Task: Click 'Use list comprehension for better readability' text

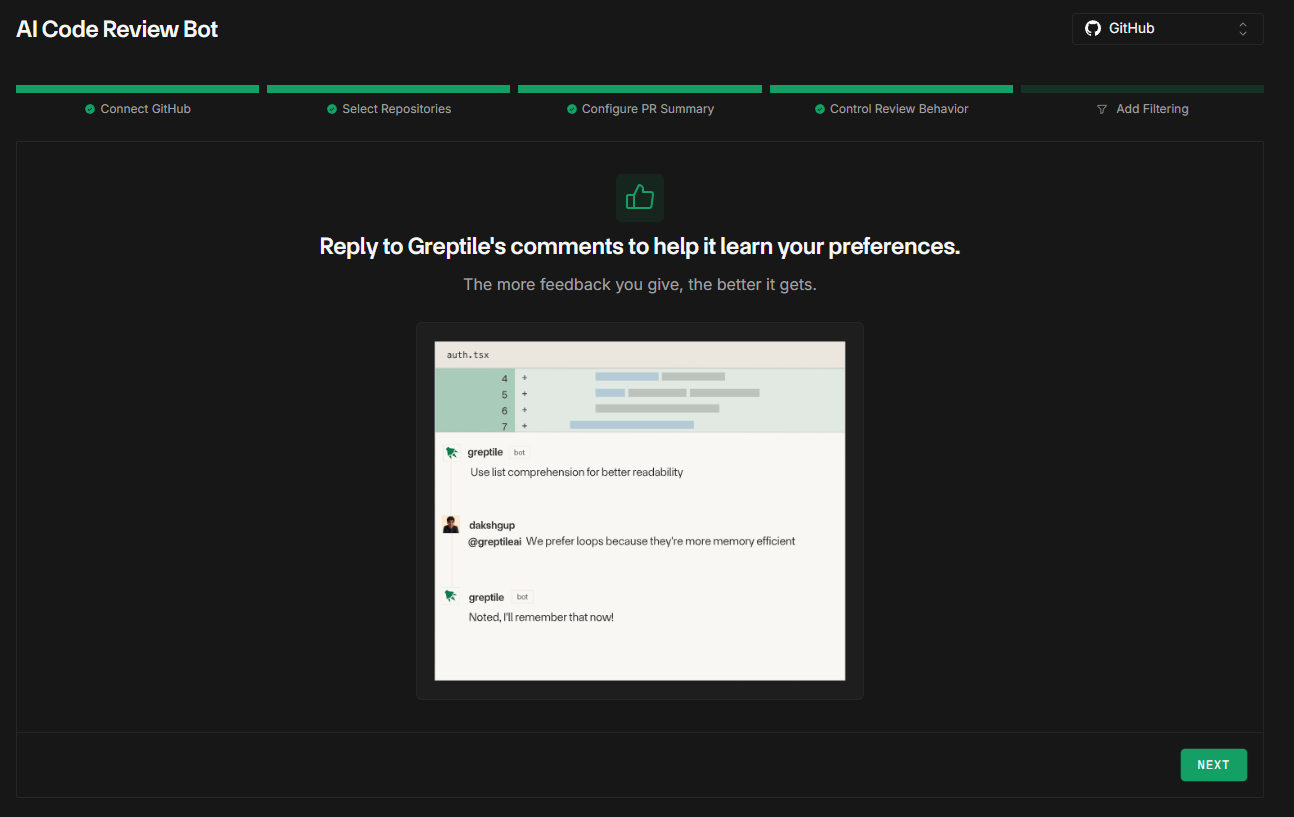Action: [577, 472]
